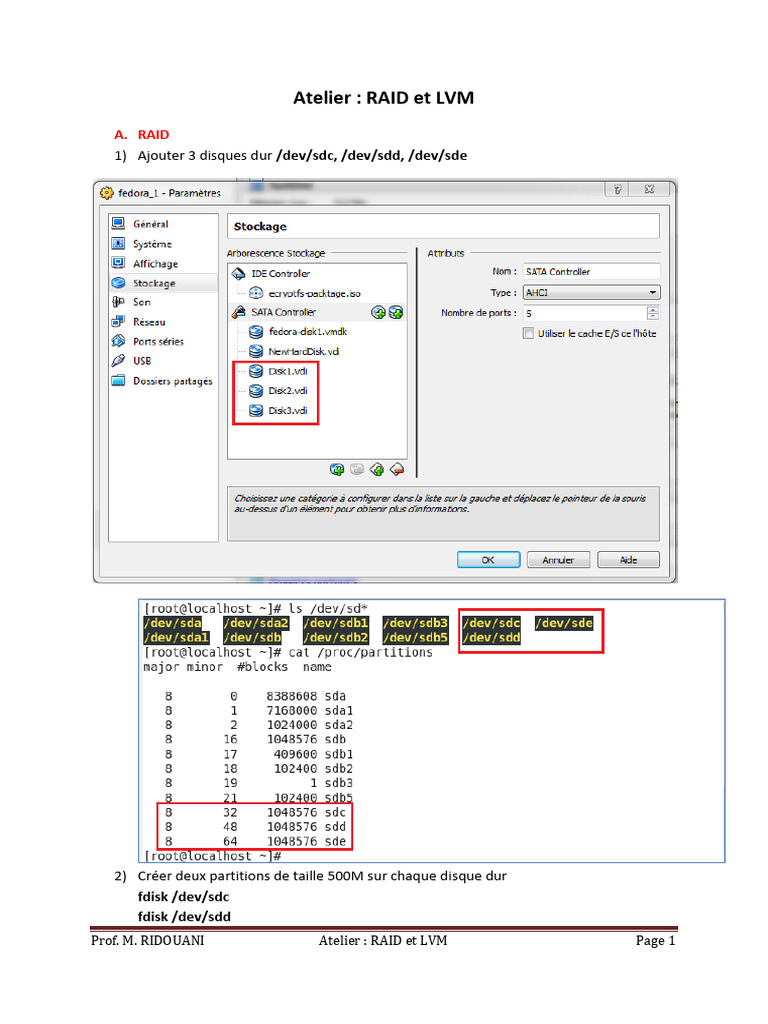Click the add hard disk icon on SATA Controller
This screenshot has height=1024, width=768.
pos(396,313)
